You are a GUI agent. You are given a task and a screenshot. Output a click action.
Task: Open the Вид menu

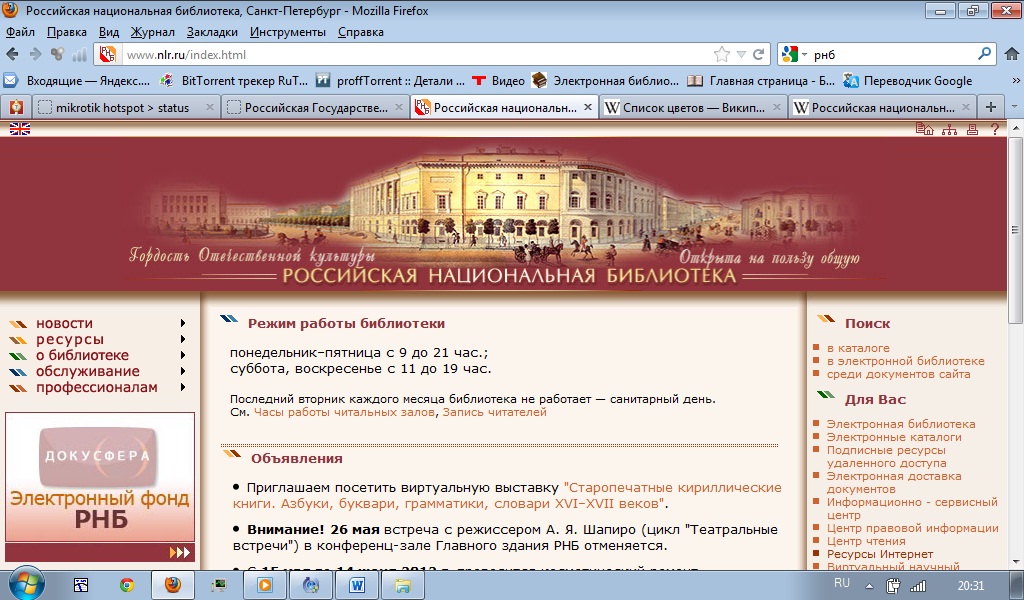[109, 32]
